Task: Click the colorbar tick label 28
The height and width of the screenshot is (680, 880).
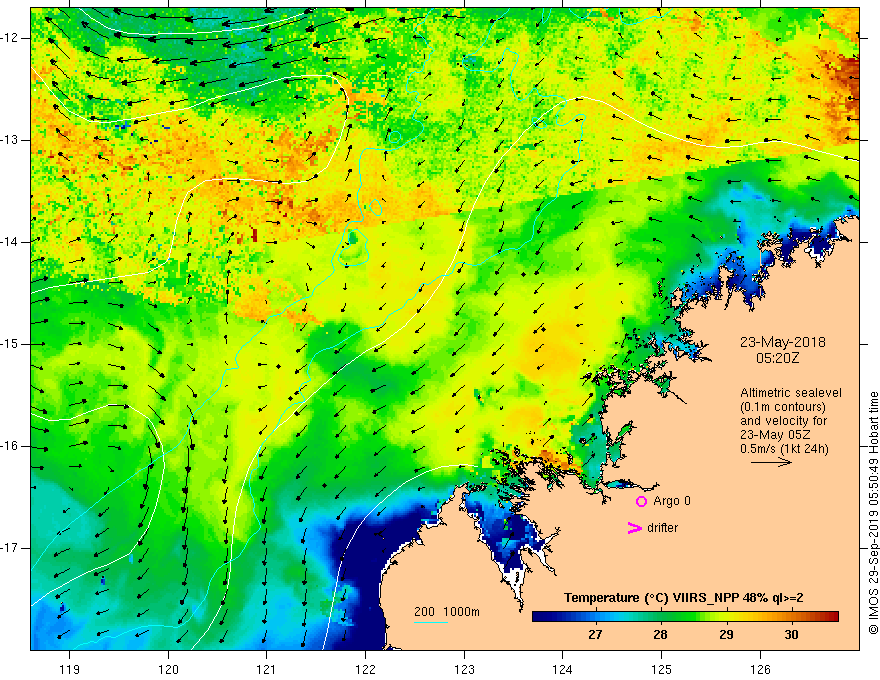Action: (661, 635)
